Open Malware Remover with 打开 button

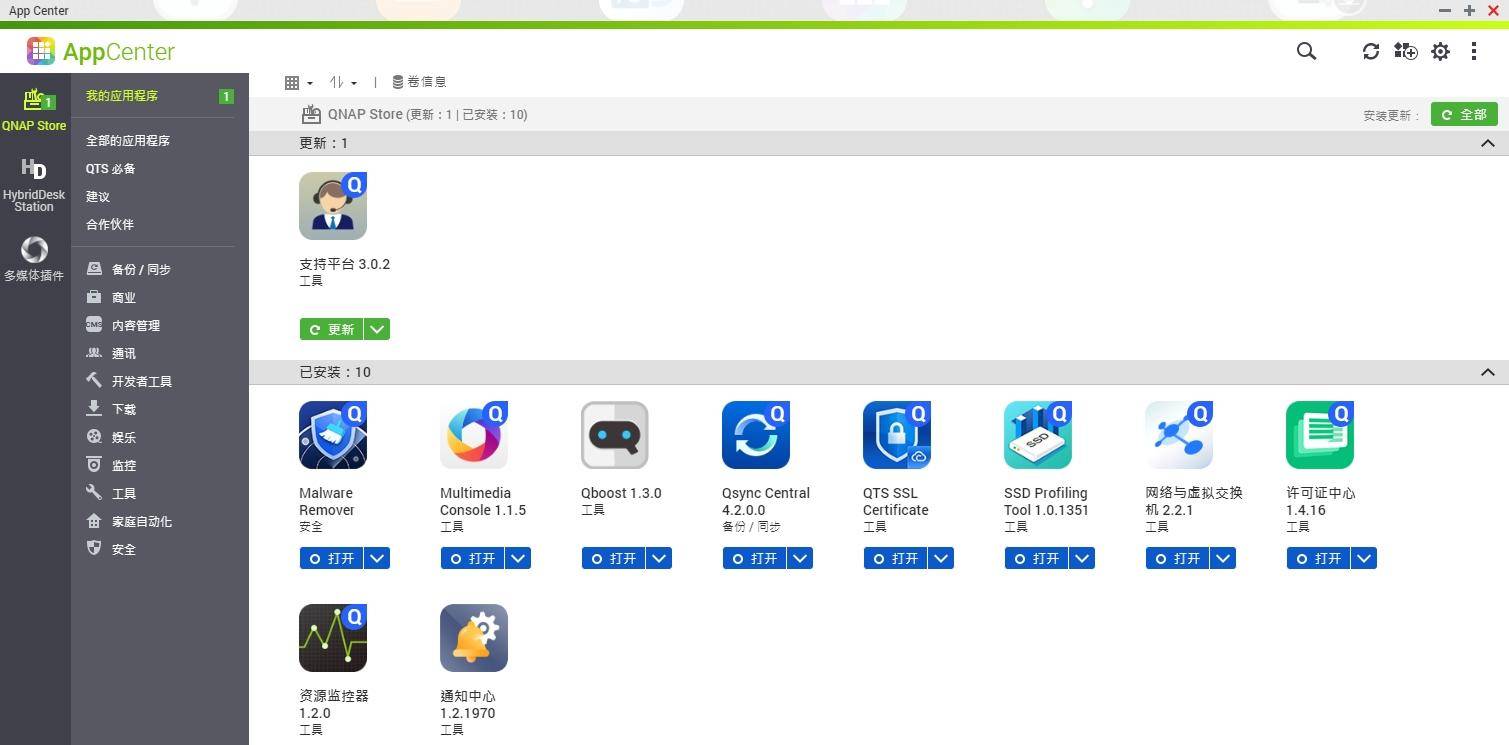331,558
